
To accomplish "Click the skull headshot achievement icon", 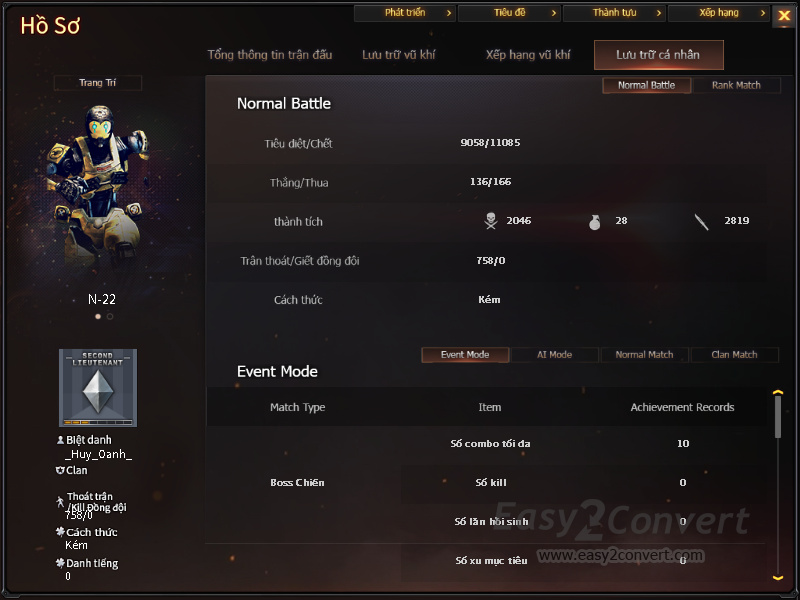I will (x=491, y=221).
